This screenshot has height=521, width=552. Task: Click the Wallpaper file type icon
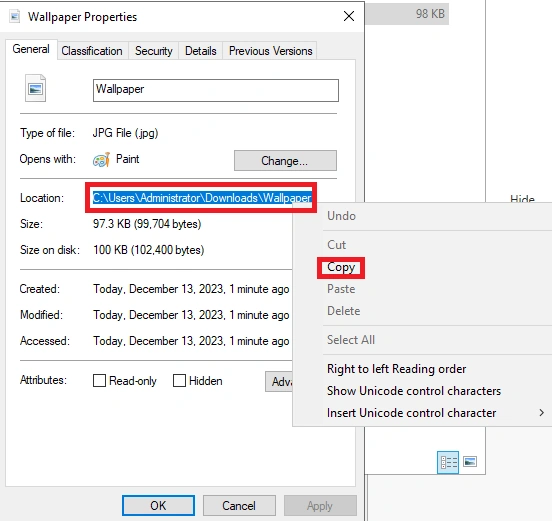point(35,88)
